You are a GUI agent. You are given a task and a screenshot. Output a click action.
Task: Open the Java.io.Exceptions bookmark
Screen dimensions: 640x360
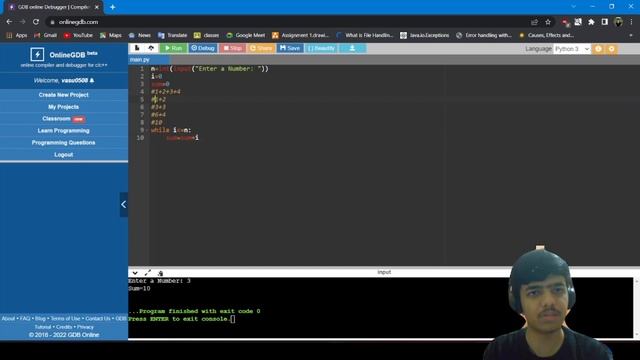[x=425, y=36]
